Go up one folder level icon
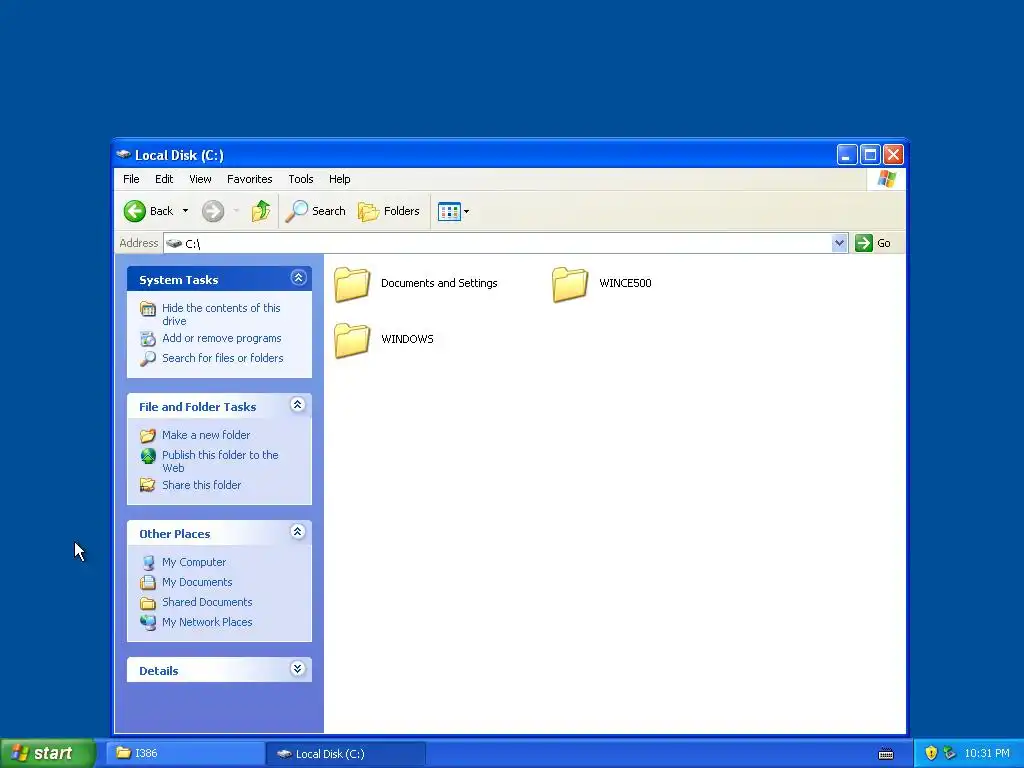The width and height of the screenshot is (1024, 768). [261, 211]
